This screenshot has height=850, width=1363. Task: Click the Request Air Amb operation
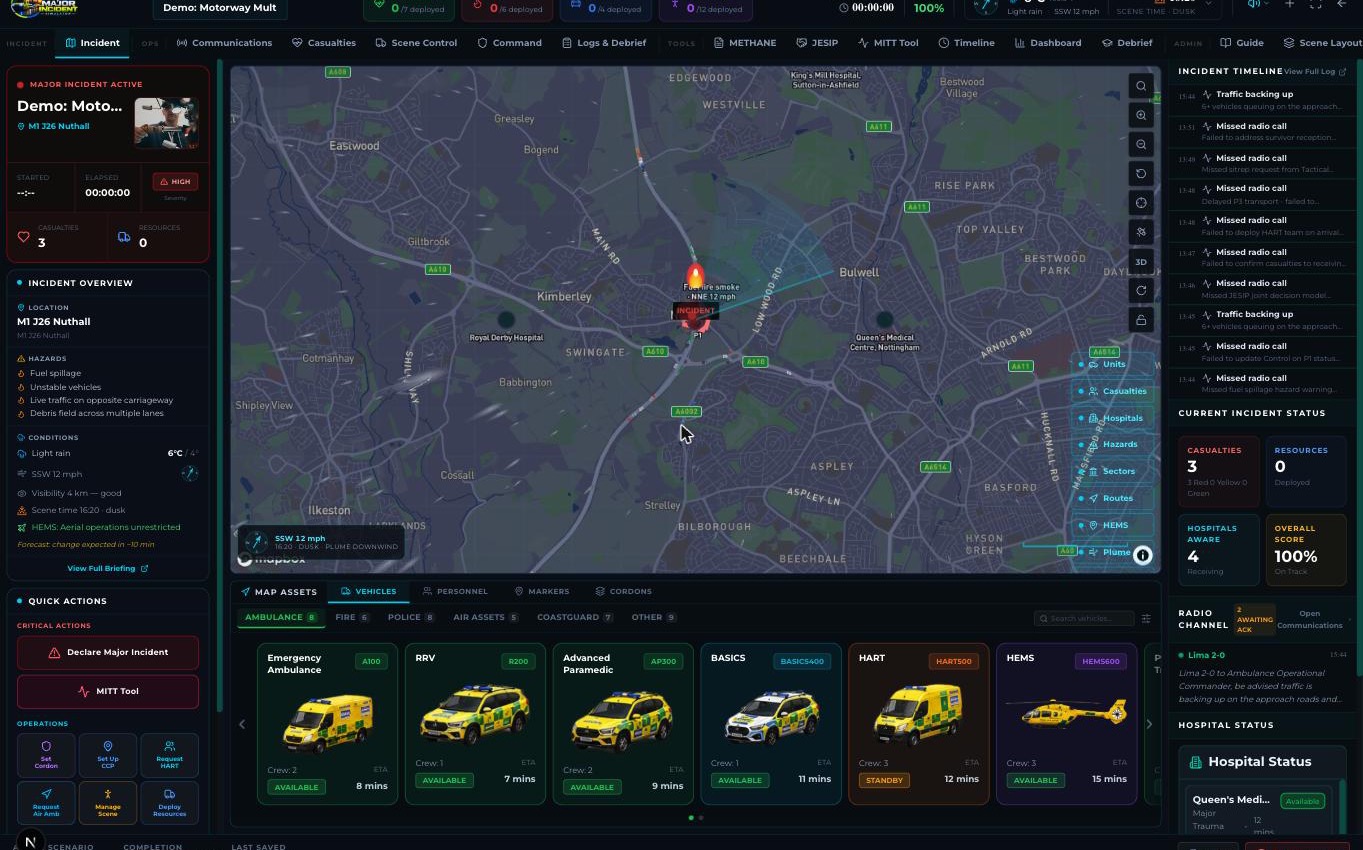tap(47, 802)
